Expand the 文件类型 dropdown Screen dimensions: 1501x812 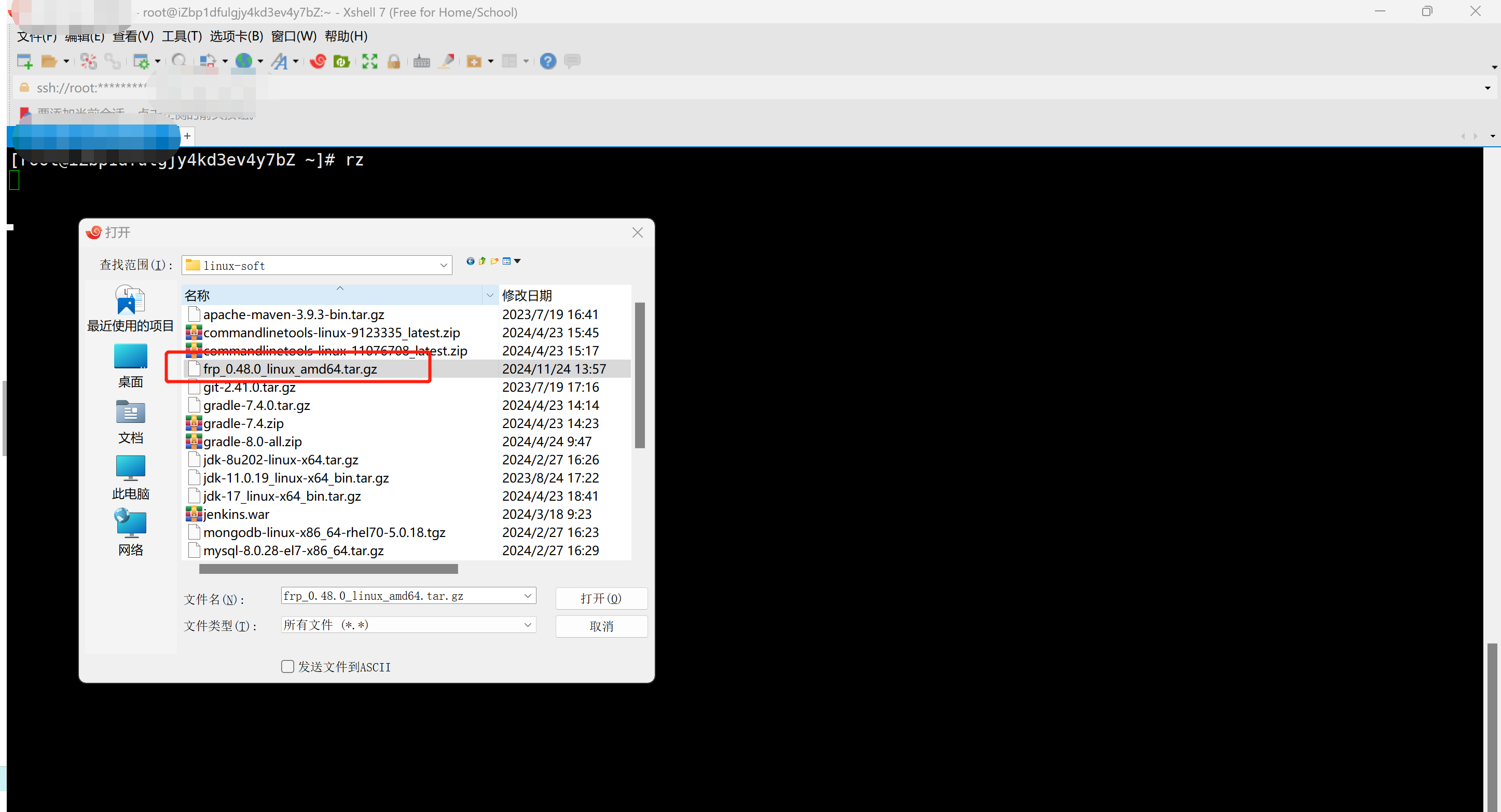[x=527, y=625]
